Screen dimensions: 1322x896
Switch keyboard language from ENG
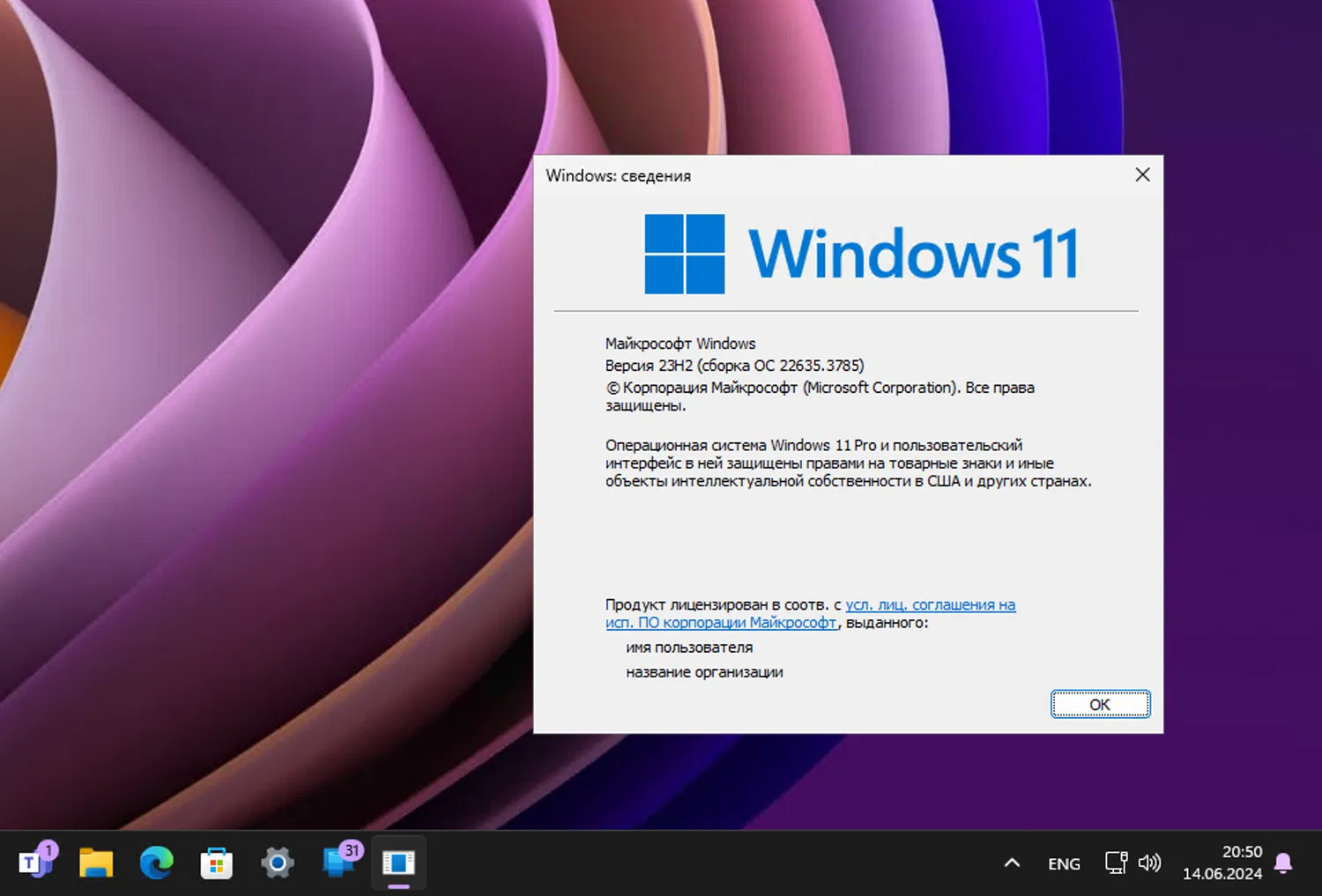tap(1063, 863)
